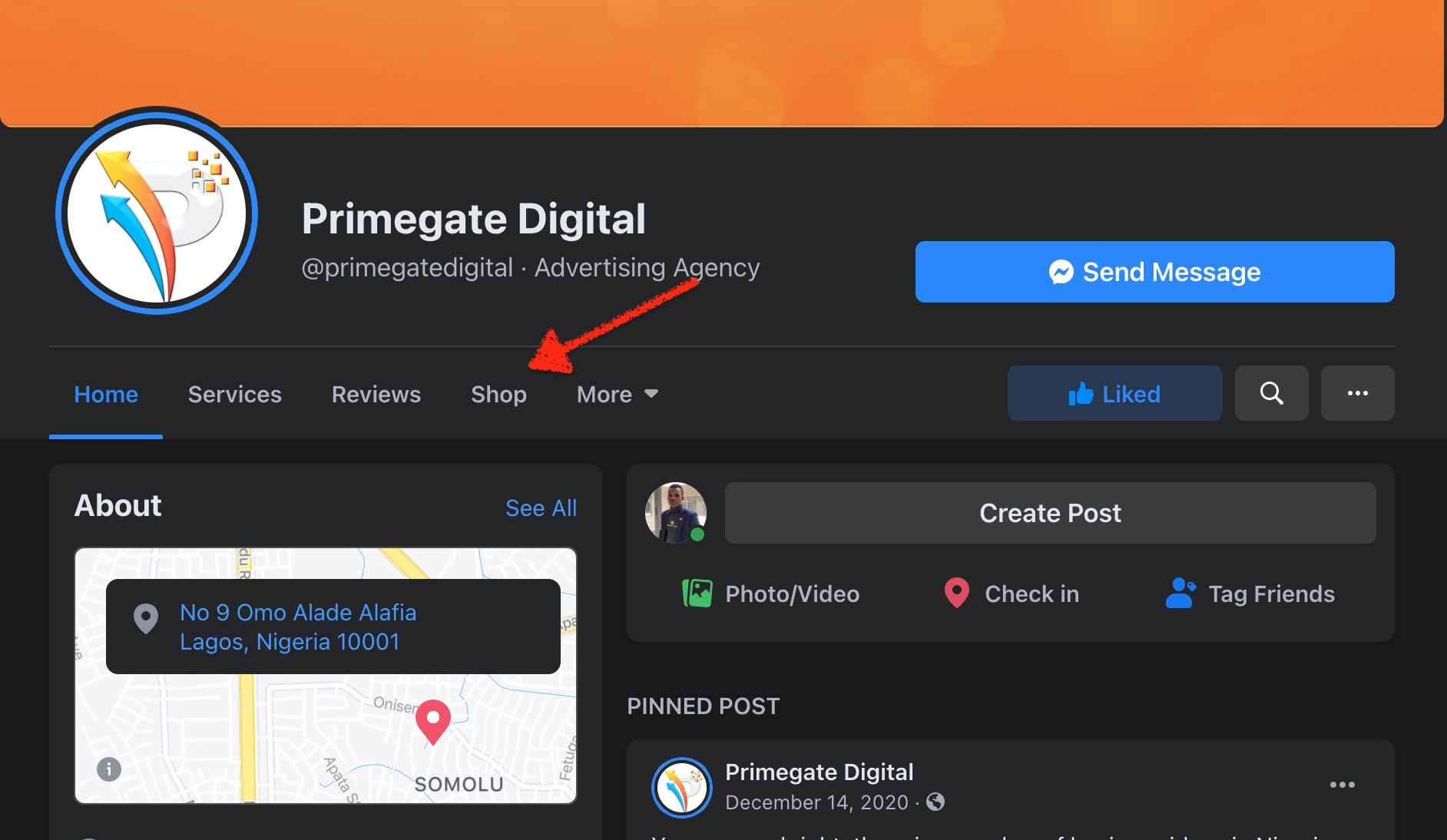Image resolution: width=1447 pixels, height=840 pixels.
Task: Click the Primegate Digital pinned post author name
Action: click(x=819, y=772)
